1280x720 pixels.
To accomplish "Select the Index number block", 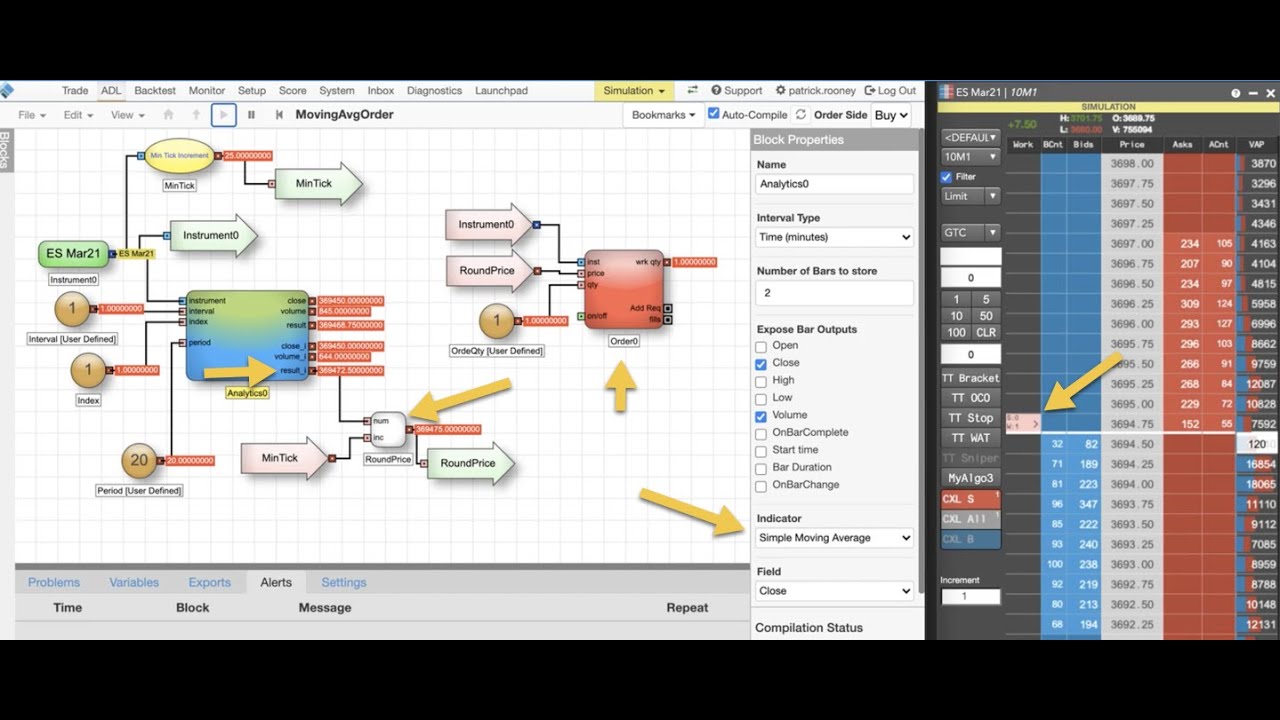I will click(x=88, y=371).
